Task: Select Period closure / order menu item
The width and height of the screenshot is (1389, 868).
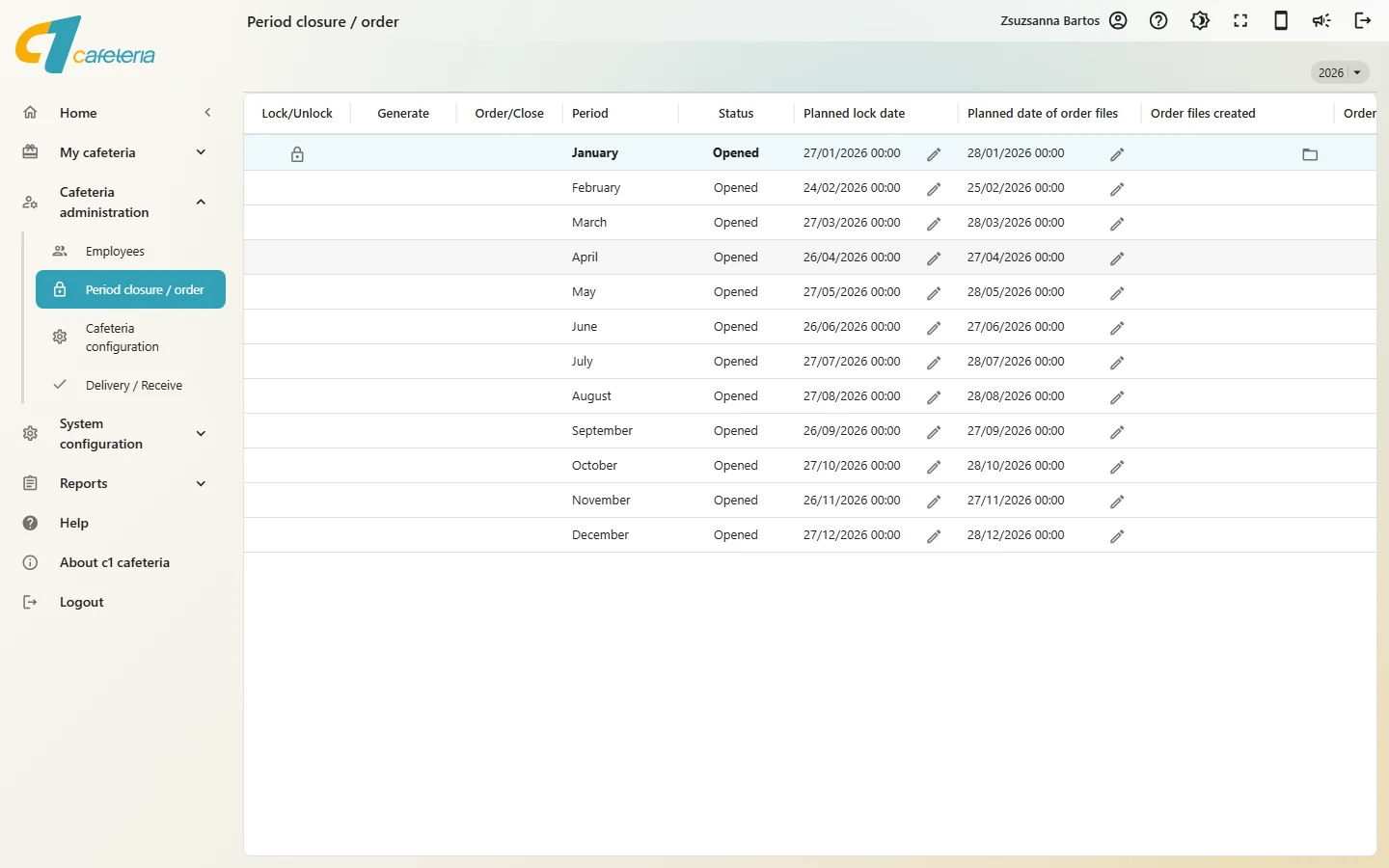Action: (130, 289)
